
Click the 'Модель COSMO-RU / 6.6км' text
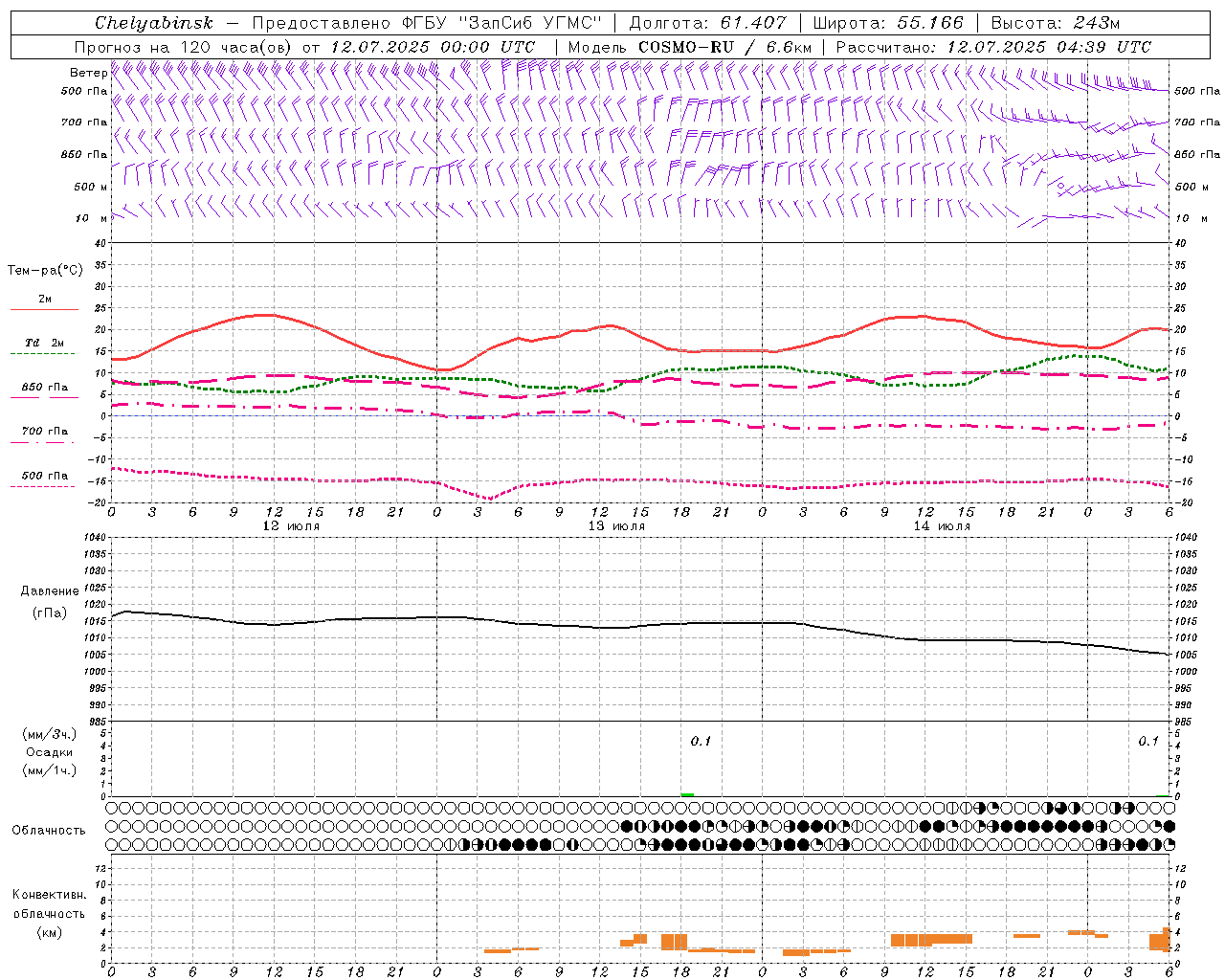pos(690,47)
